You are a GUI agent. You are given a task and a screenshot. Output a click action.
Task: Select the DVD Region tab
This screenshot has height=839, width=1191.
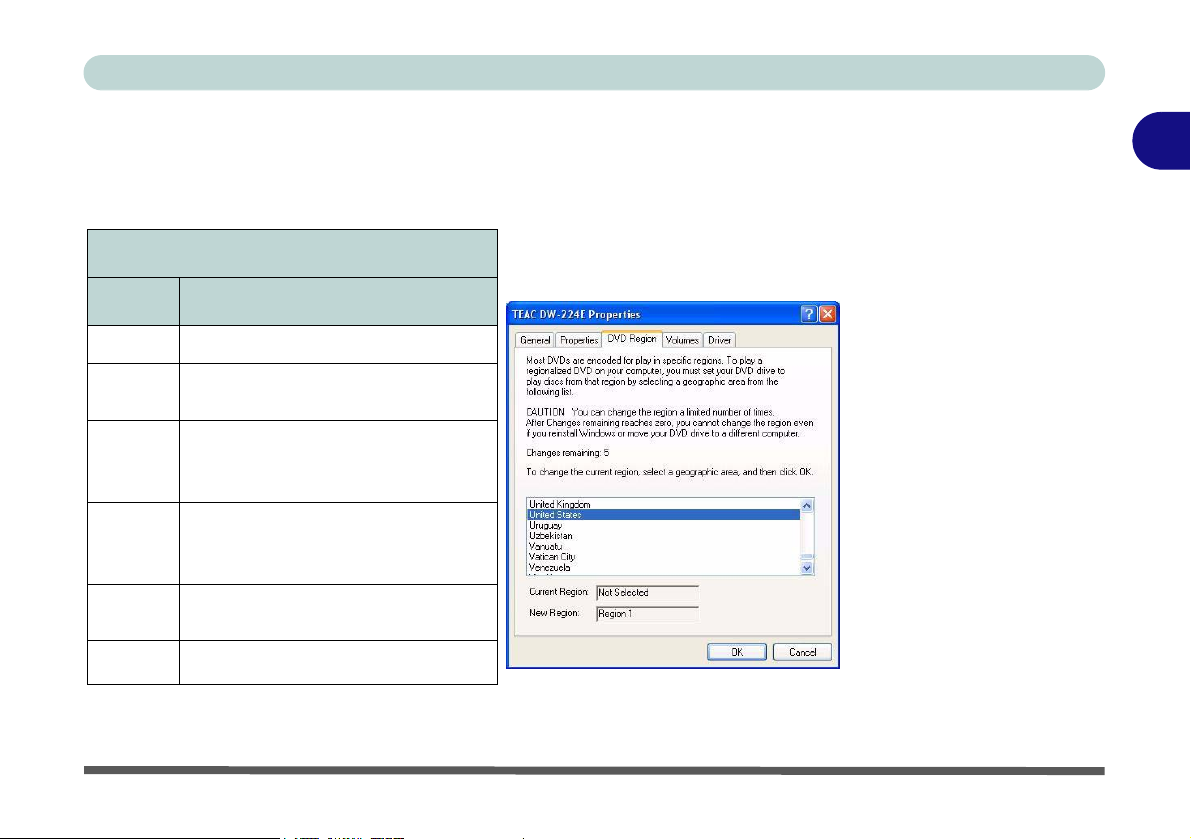pyautogui.click(x=632, y=339)
